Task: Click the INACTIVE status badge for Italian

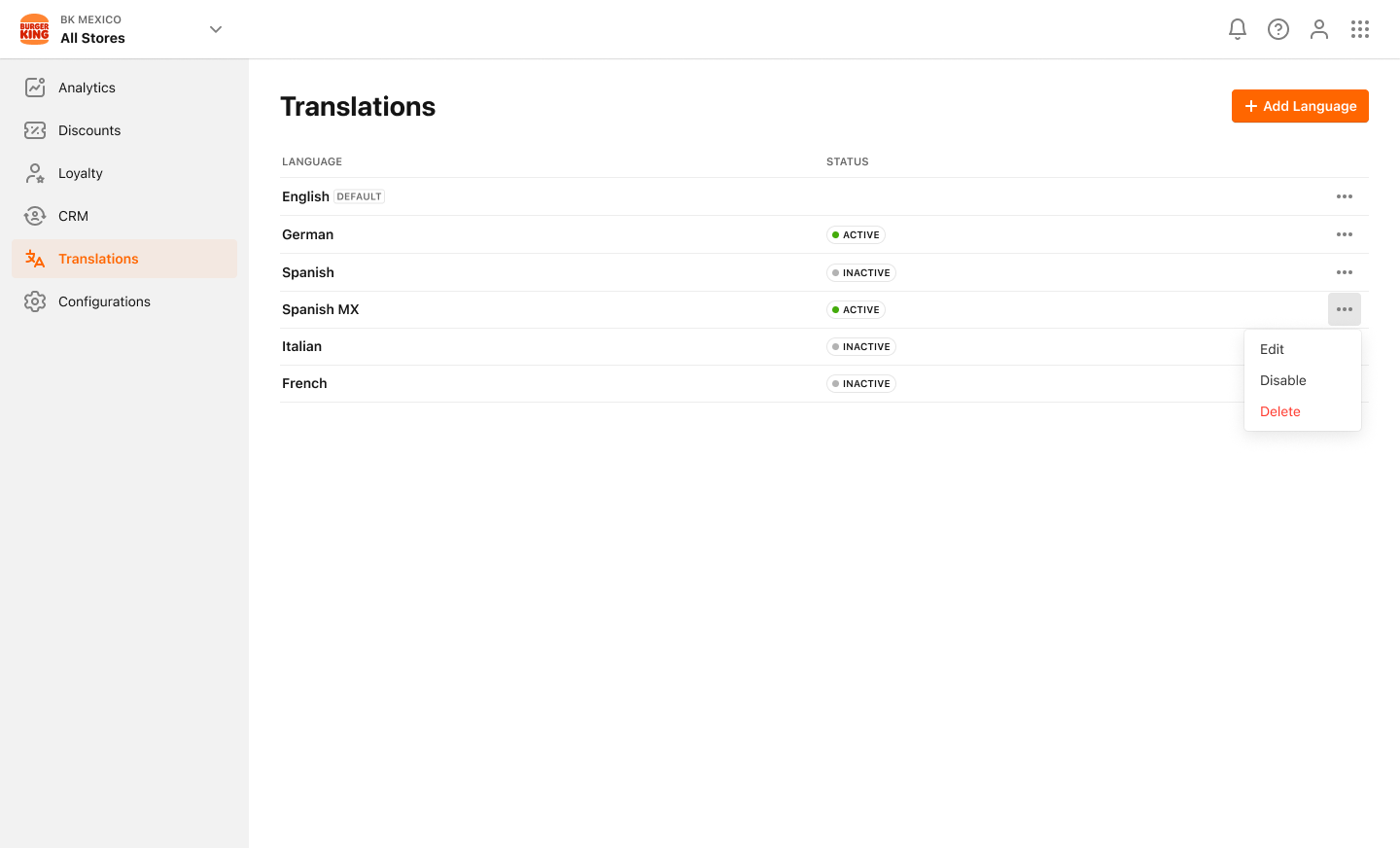Action: [861, 346]
